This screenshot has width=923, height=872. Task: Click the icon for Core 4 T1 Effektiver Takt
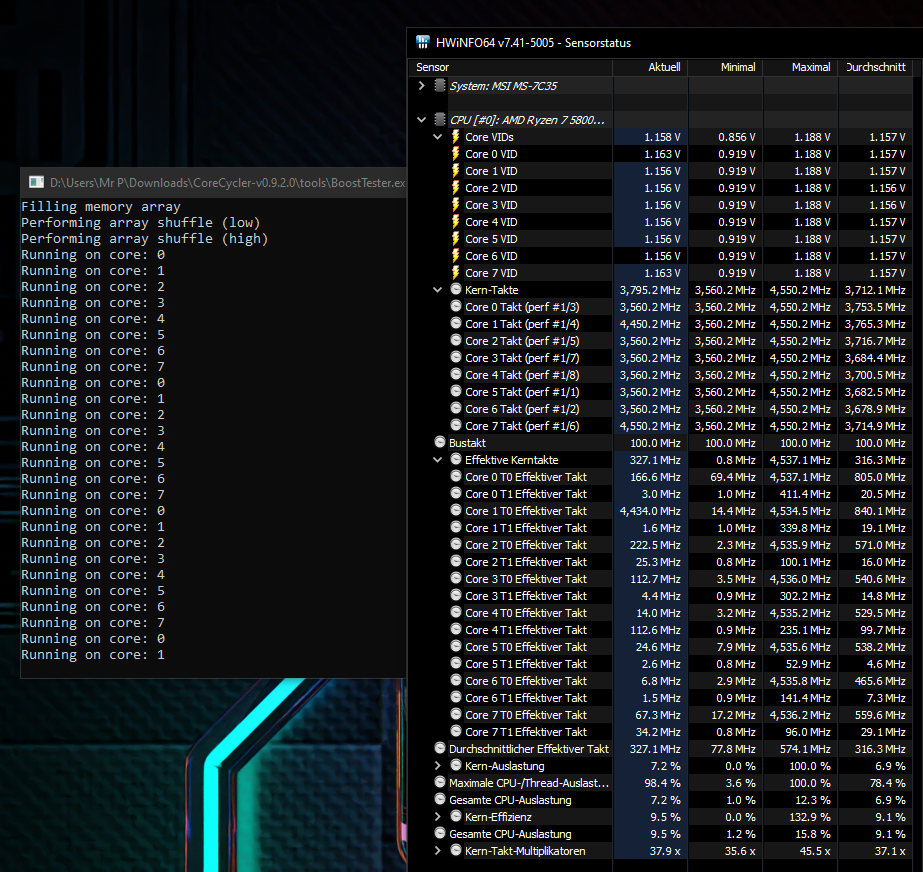[x=456, y=629]
